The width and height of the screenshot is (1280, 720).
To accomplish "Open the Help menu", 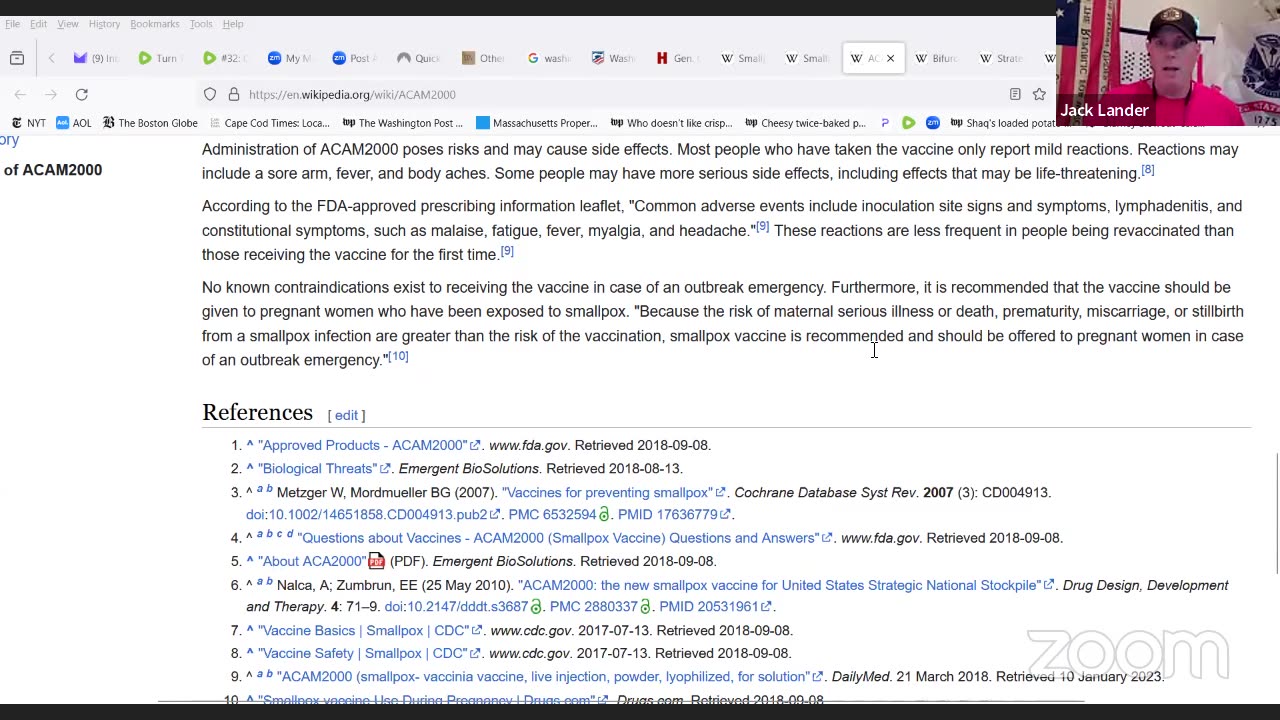I will point(232,24).
